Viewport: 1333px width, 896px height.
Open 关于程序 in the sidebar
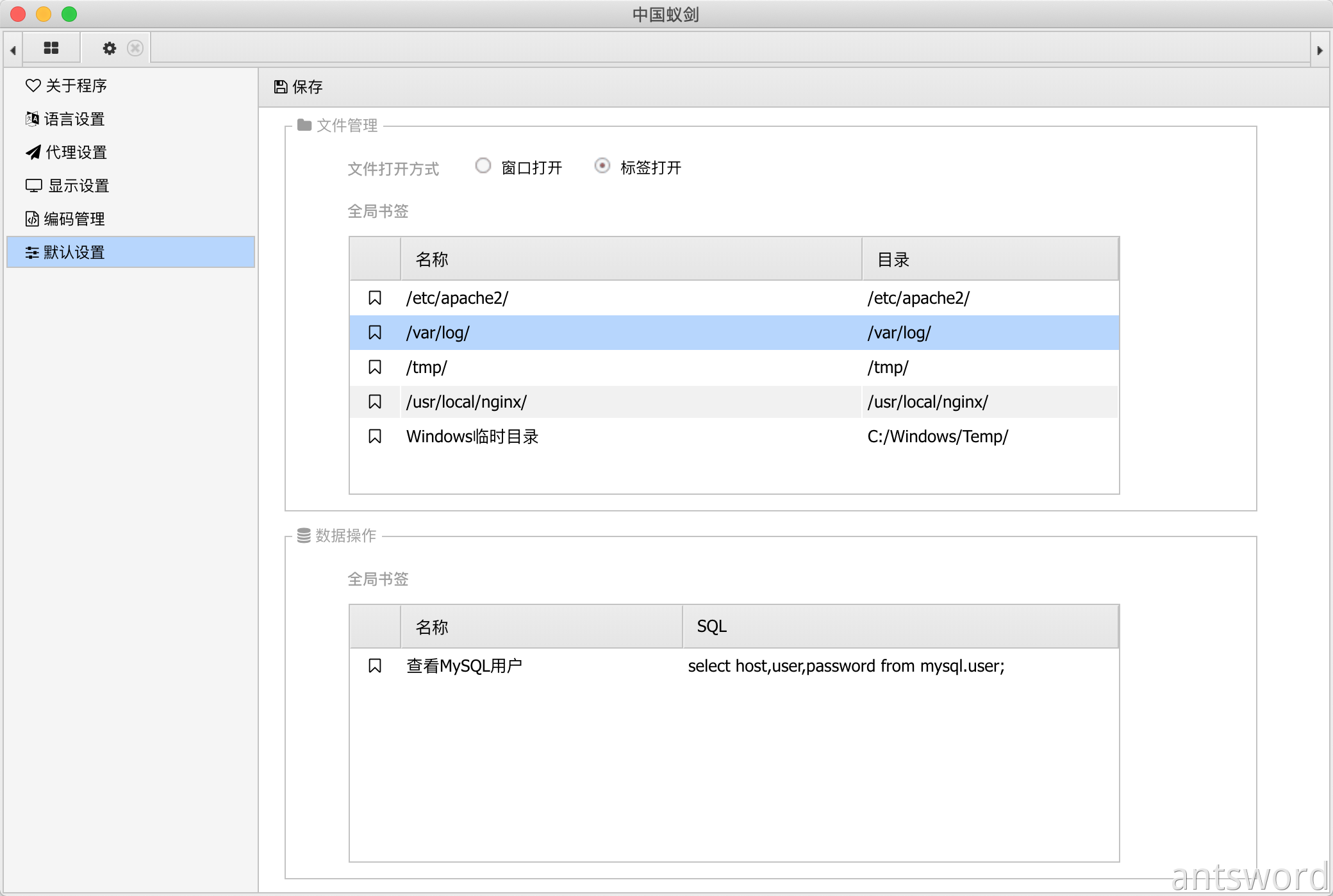[x=76, y=85]
